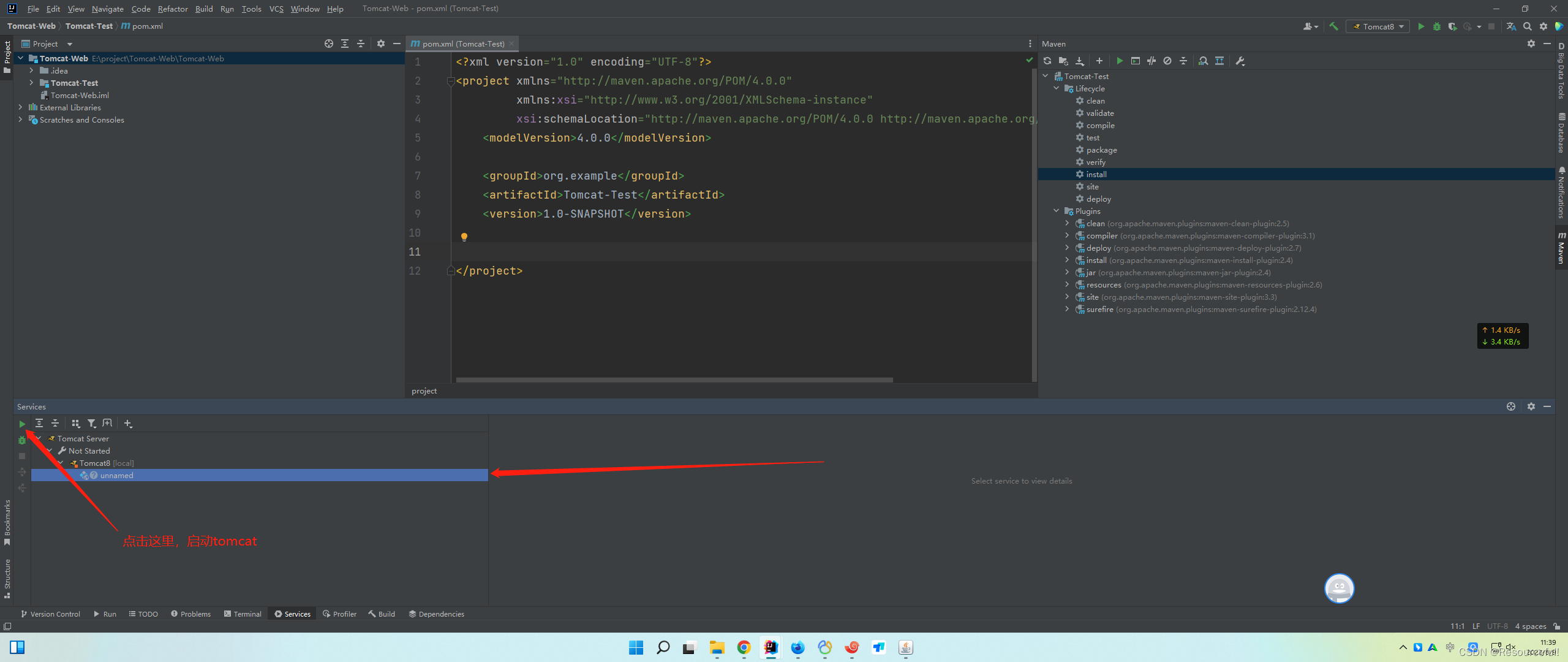Click Tomcat-Web.iml file in Project tree
This screenshot has width=1568, height=662.
(x=80, y=95)
